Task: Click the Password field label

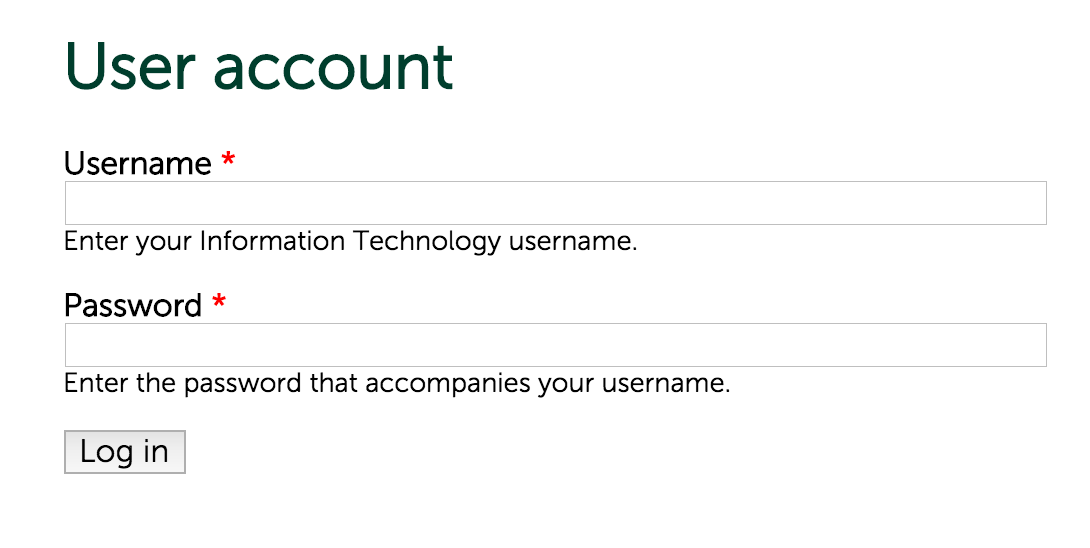Action: (133, 305)
